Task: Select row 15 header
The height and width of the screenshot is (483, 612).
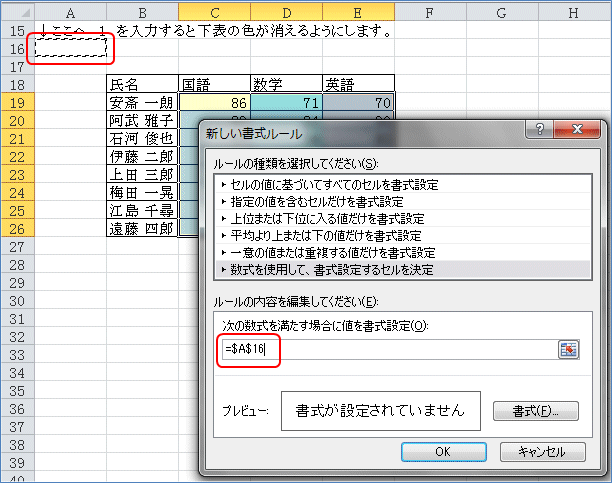Action: tap(18, 30)
